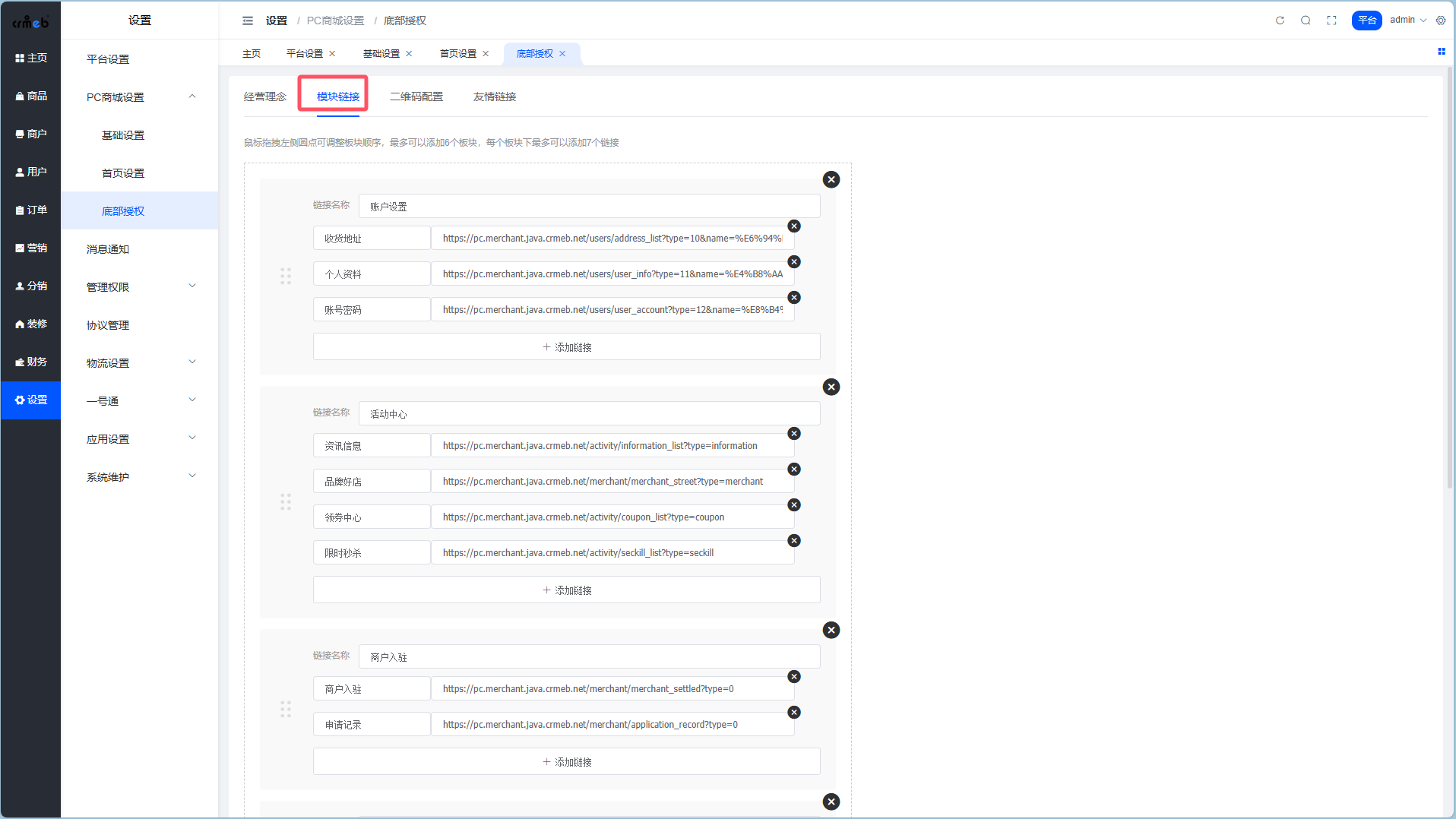Image resolution: width=1456 pixels, height=819 pixels.
Task: Click drag handle of 活动中心 block
Action: 286,501
